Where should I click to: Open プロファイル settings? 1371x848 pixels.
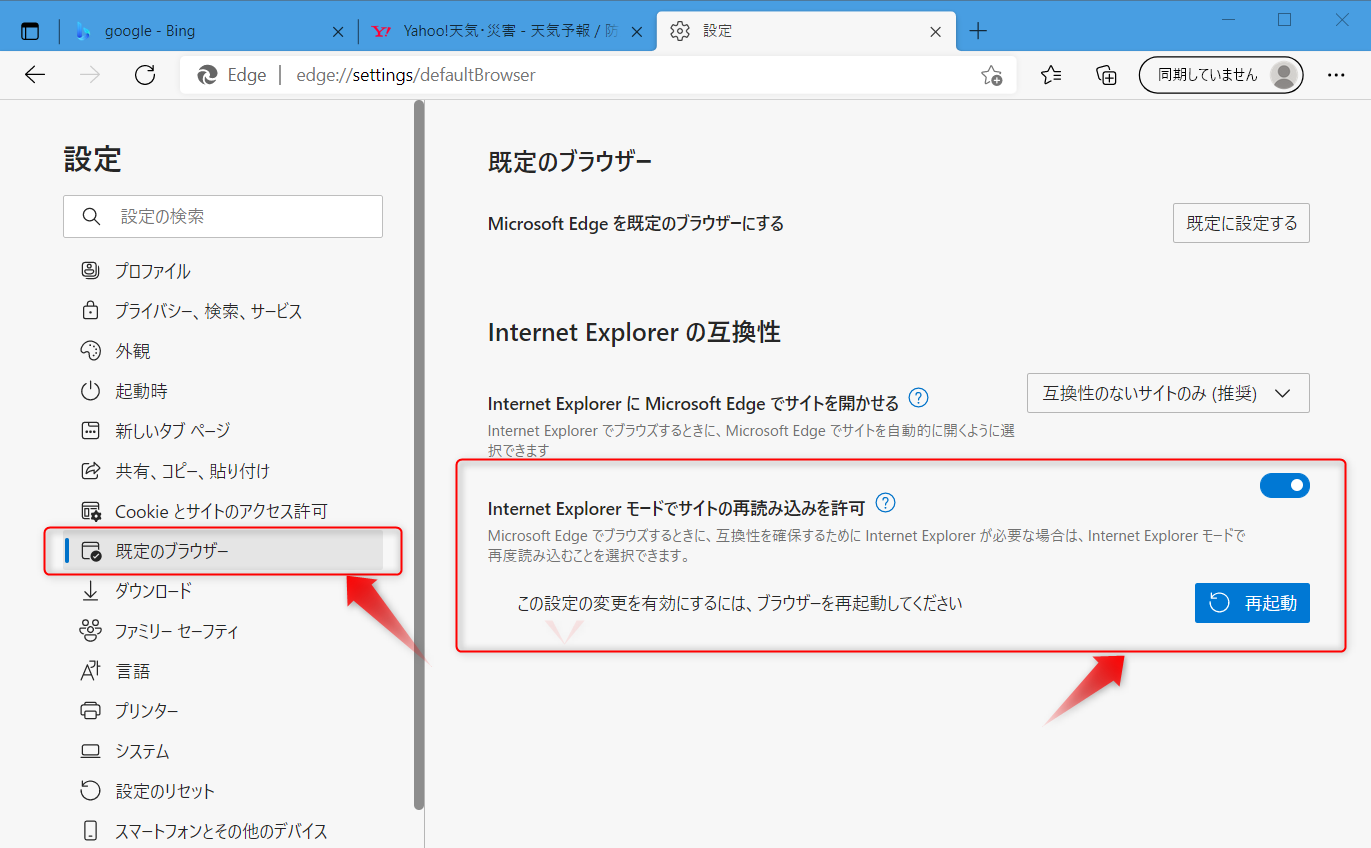pos(223,271)
